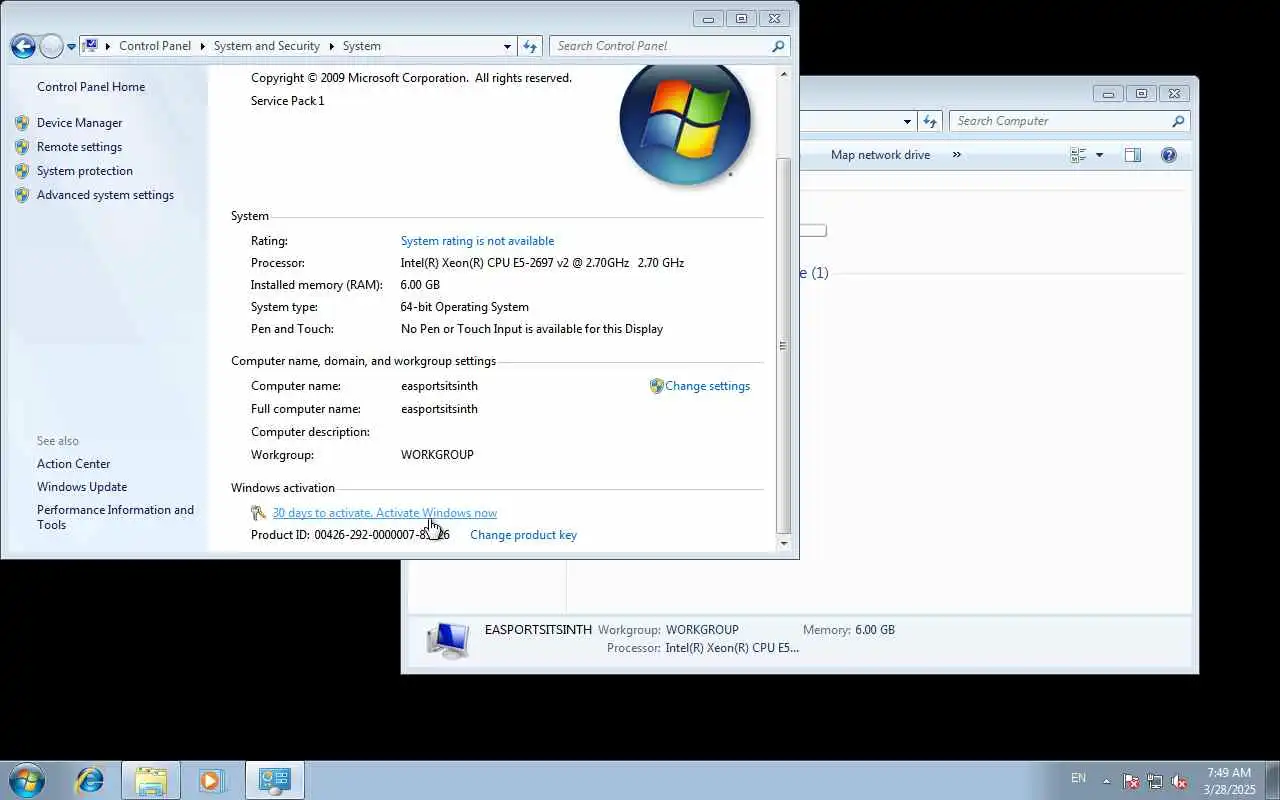Click the System window vertical scrollbar thumb
This screenshot has width=1280, height=800.
(x=784, y=346)
